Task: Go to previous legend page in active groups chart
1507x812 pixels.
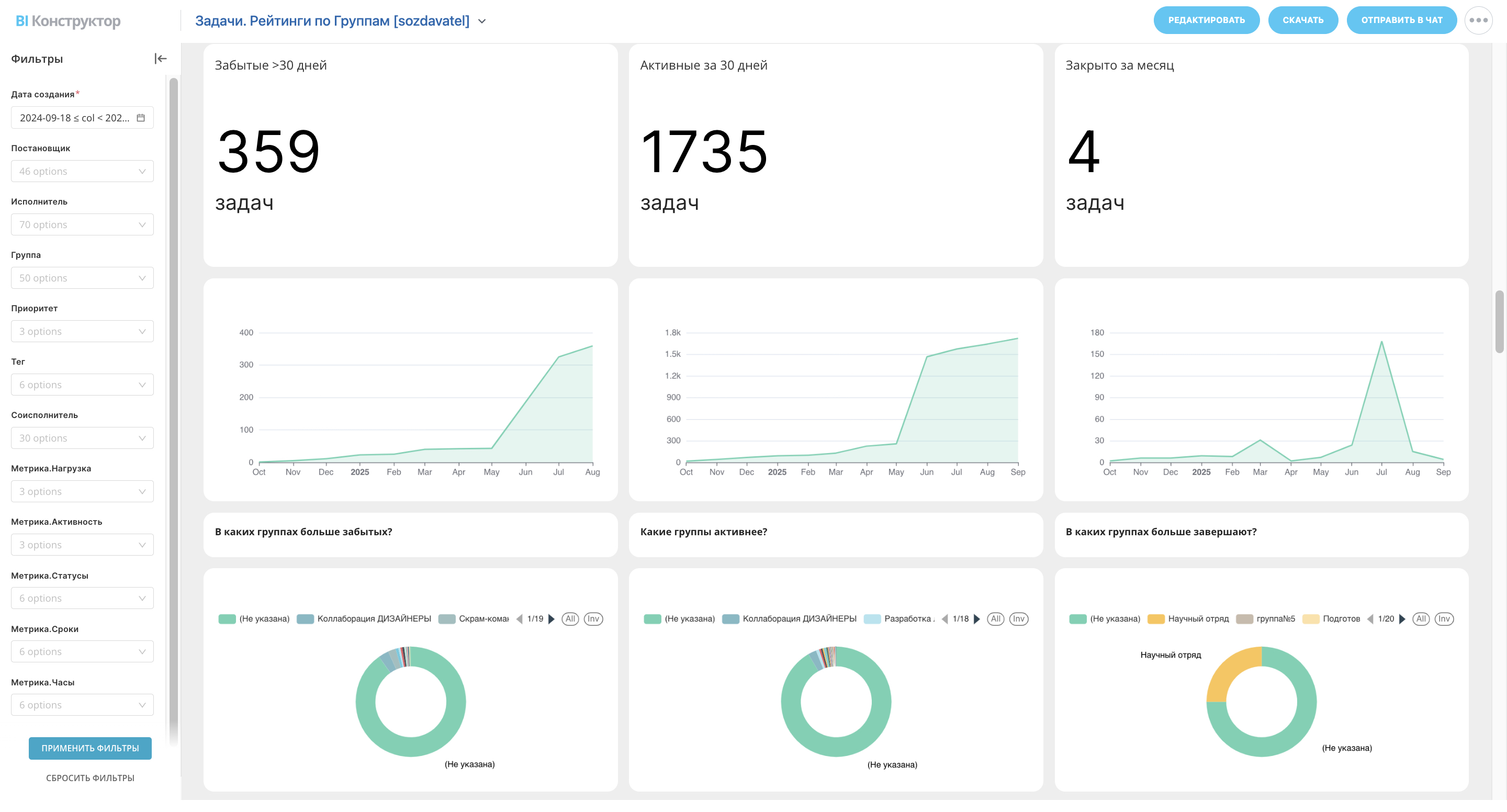Action: coord(944,619)
